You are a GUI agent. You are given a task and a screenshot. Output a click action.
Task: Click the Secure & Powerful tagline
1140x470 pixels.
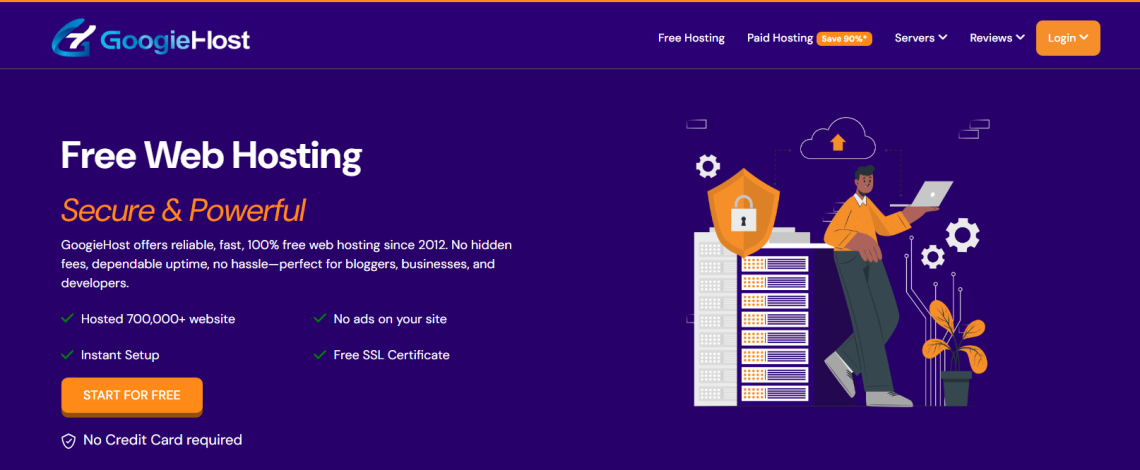click(183, 210)
